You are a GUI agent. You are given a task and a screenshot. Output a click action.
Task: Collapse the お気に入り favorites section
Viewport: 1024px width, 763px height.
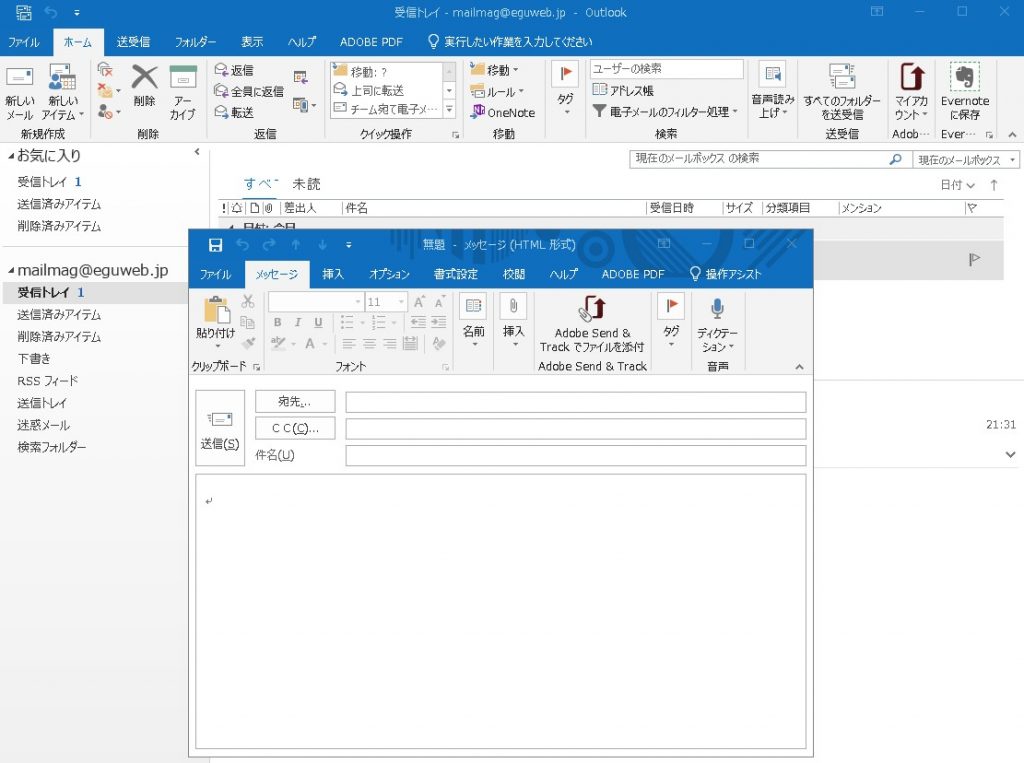(10, 156)
